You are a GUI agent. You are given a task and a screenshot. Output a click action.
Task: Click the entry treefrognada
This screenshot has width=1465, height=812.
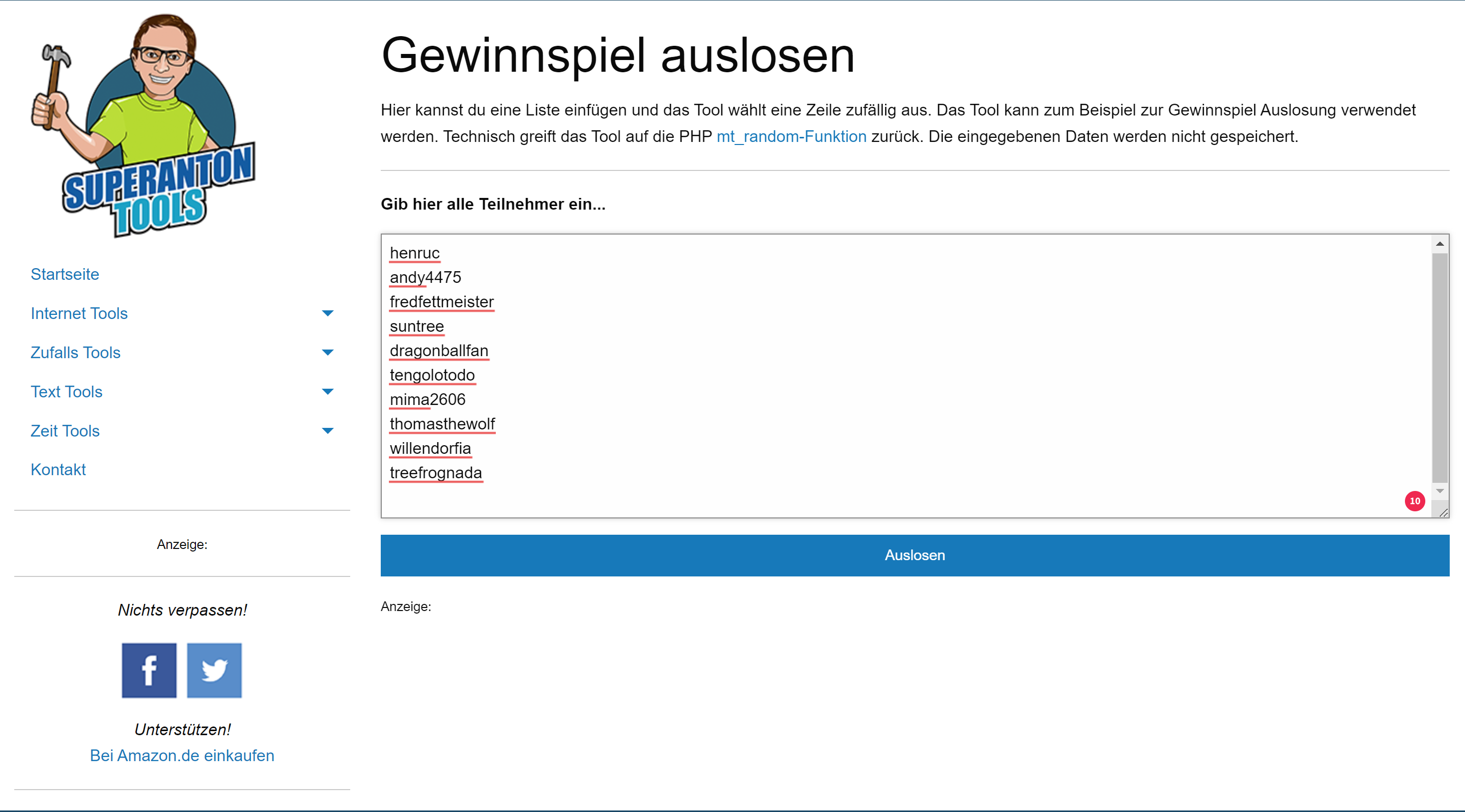click(x=436, y=473)
